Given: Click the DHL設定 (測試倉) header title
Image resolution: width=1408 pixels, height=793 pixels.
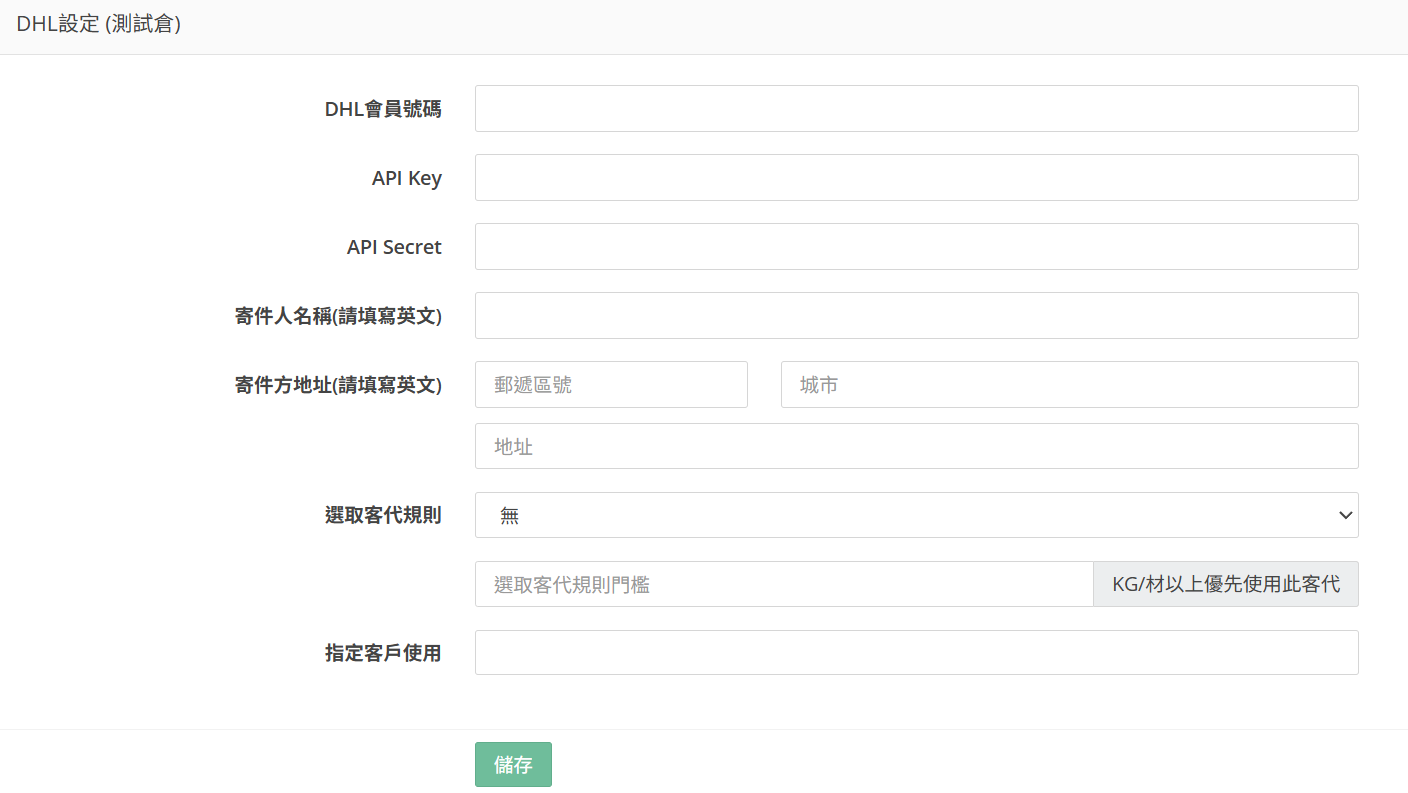Looking at the screenshot, I should 98,24.
